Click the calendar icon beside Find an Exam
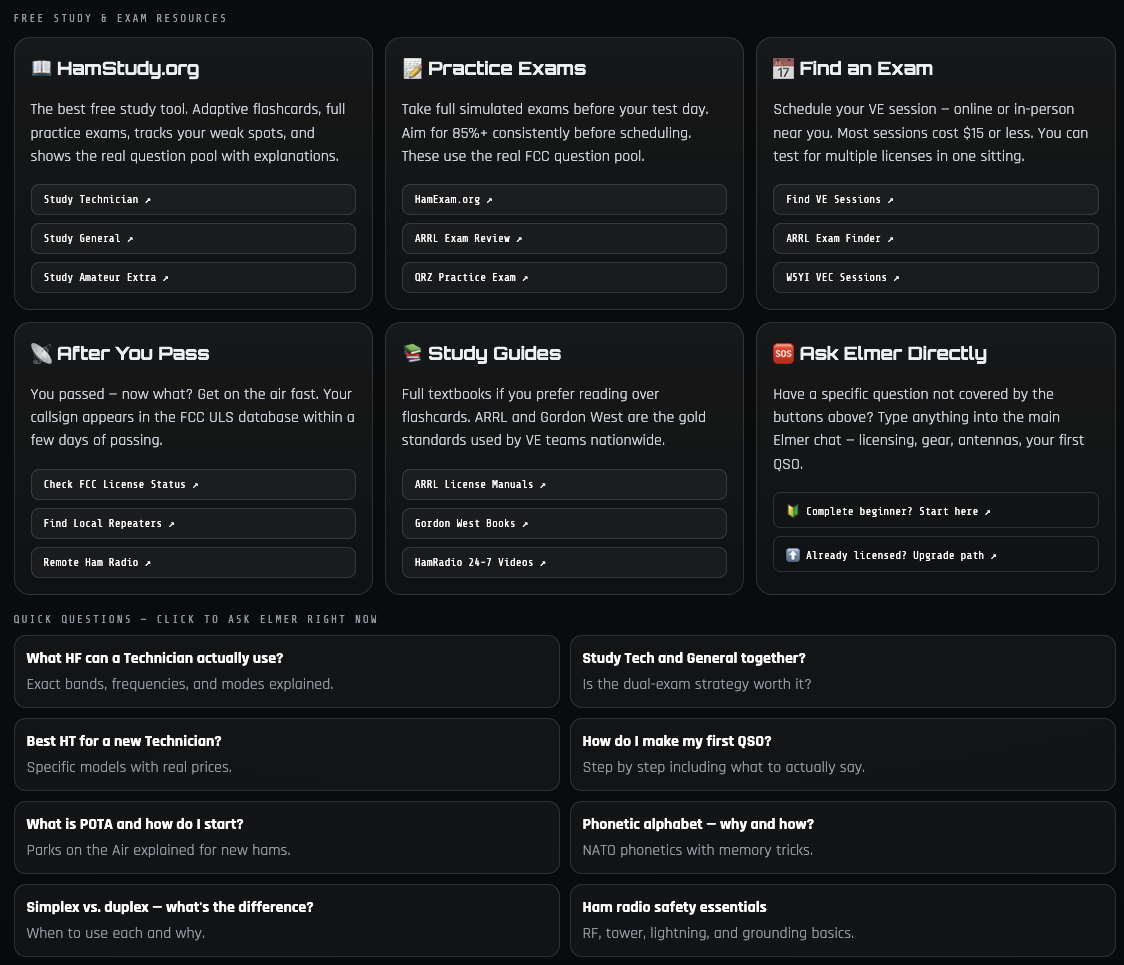 click(x=783, y=68)
